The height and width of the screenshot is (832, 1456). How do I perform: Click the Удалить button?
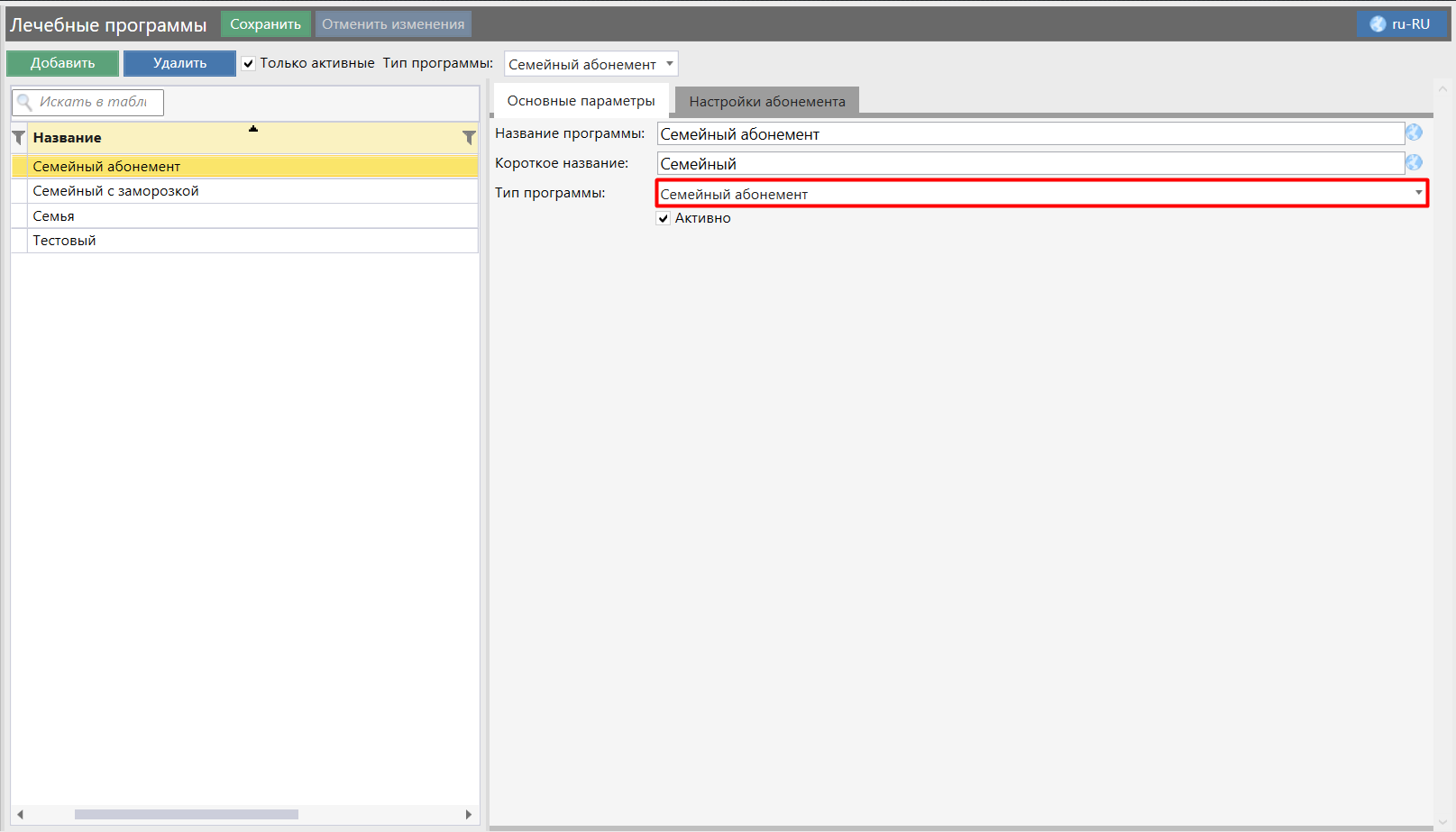click(179, 63)
